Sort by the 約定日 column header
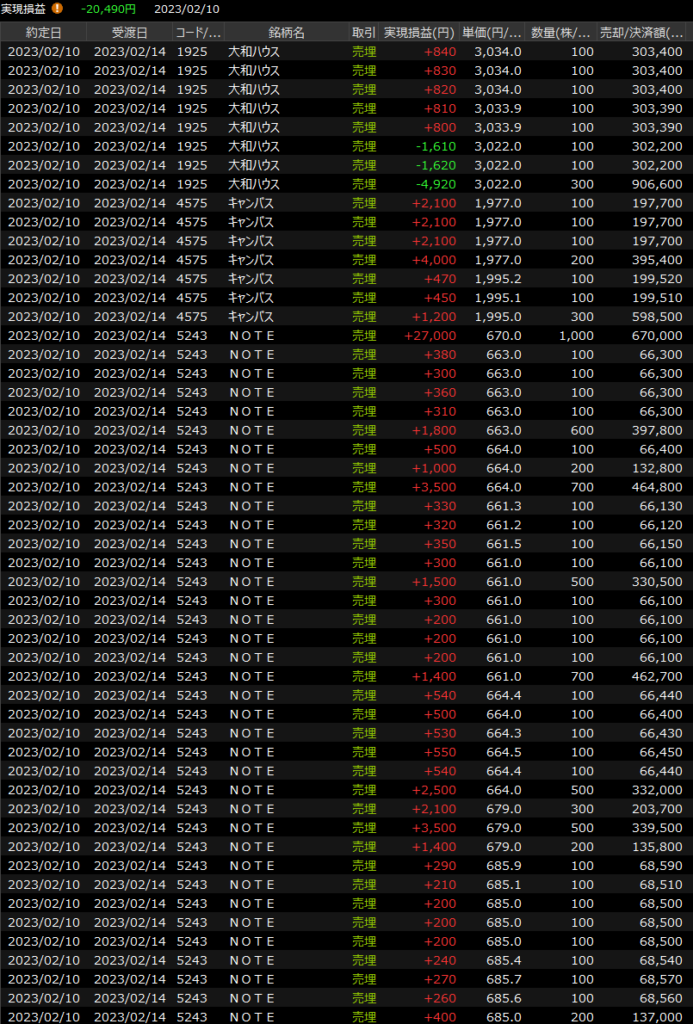The height and width of the screenshot is (1024, 693). [x=43, y=33]
